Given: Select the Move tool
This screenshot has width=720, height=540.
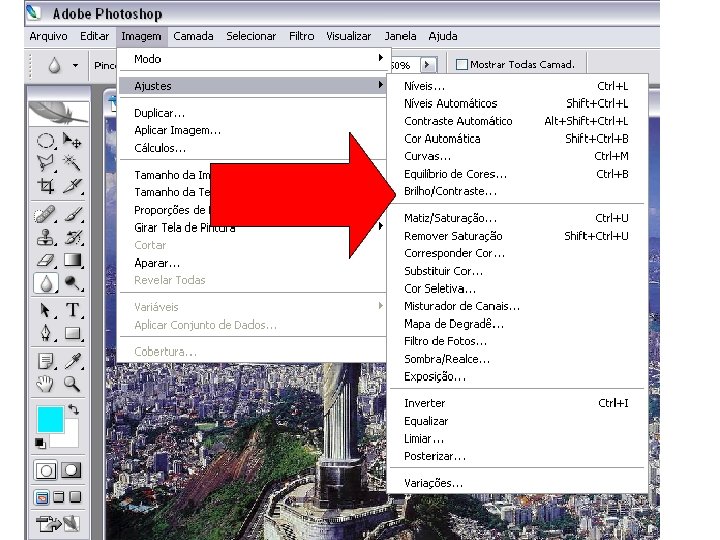Looking at the screenshot, I should click(x=72, y=141).
